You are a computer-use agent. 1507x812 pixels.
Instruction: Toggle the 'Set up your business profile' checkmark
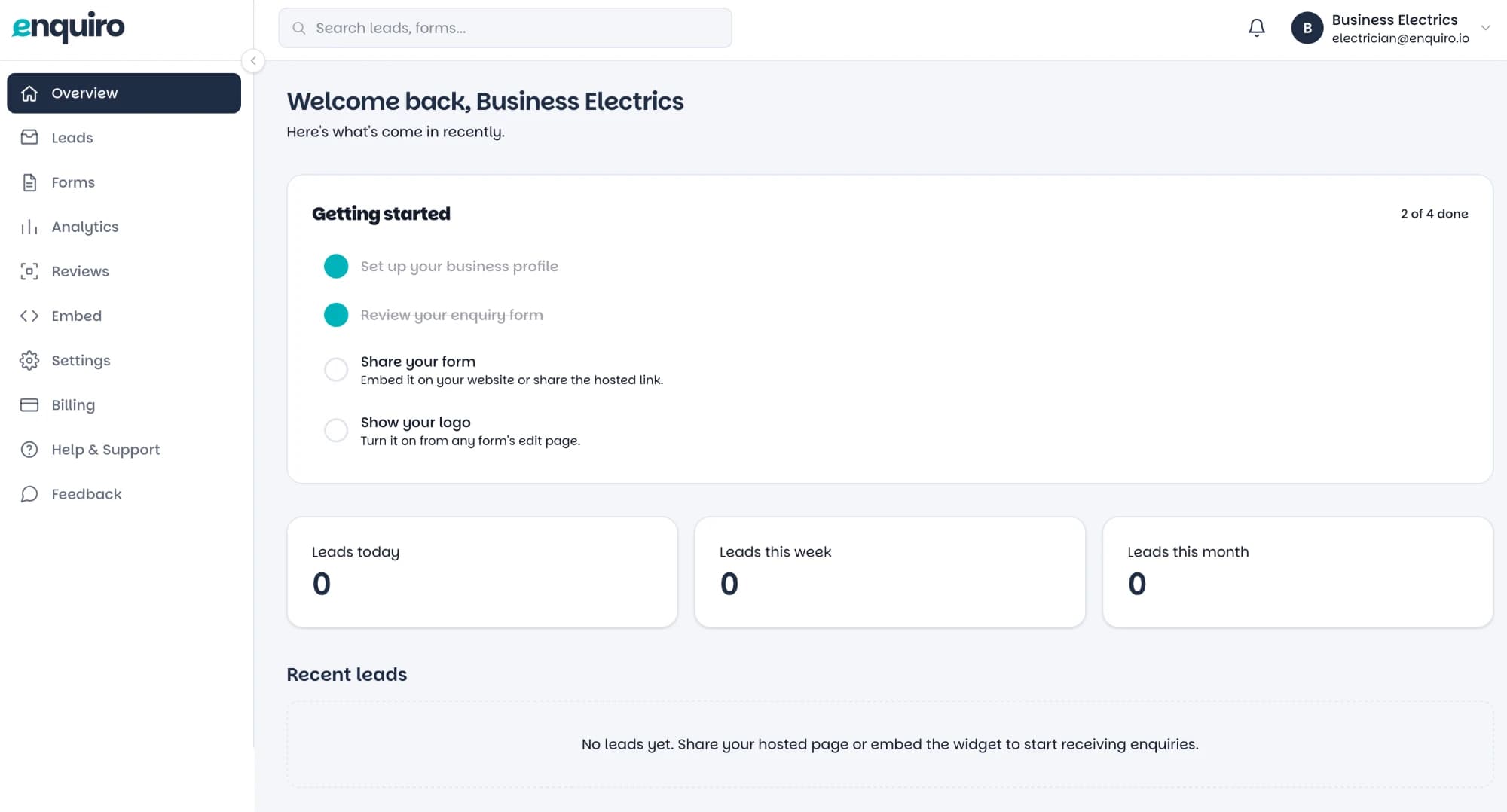click(336, 266)
